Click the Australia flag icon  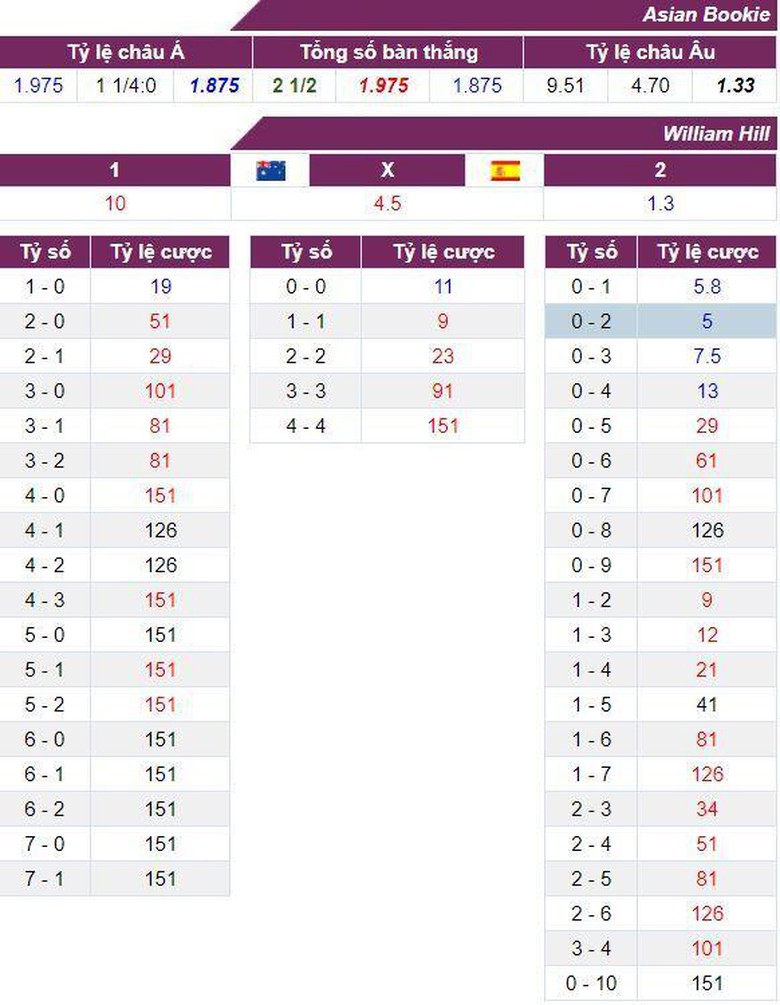270,170
